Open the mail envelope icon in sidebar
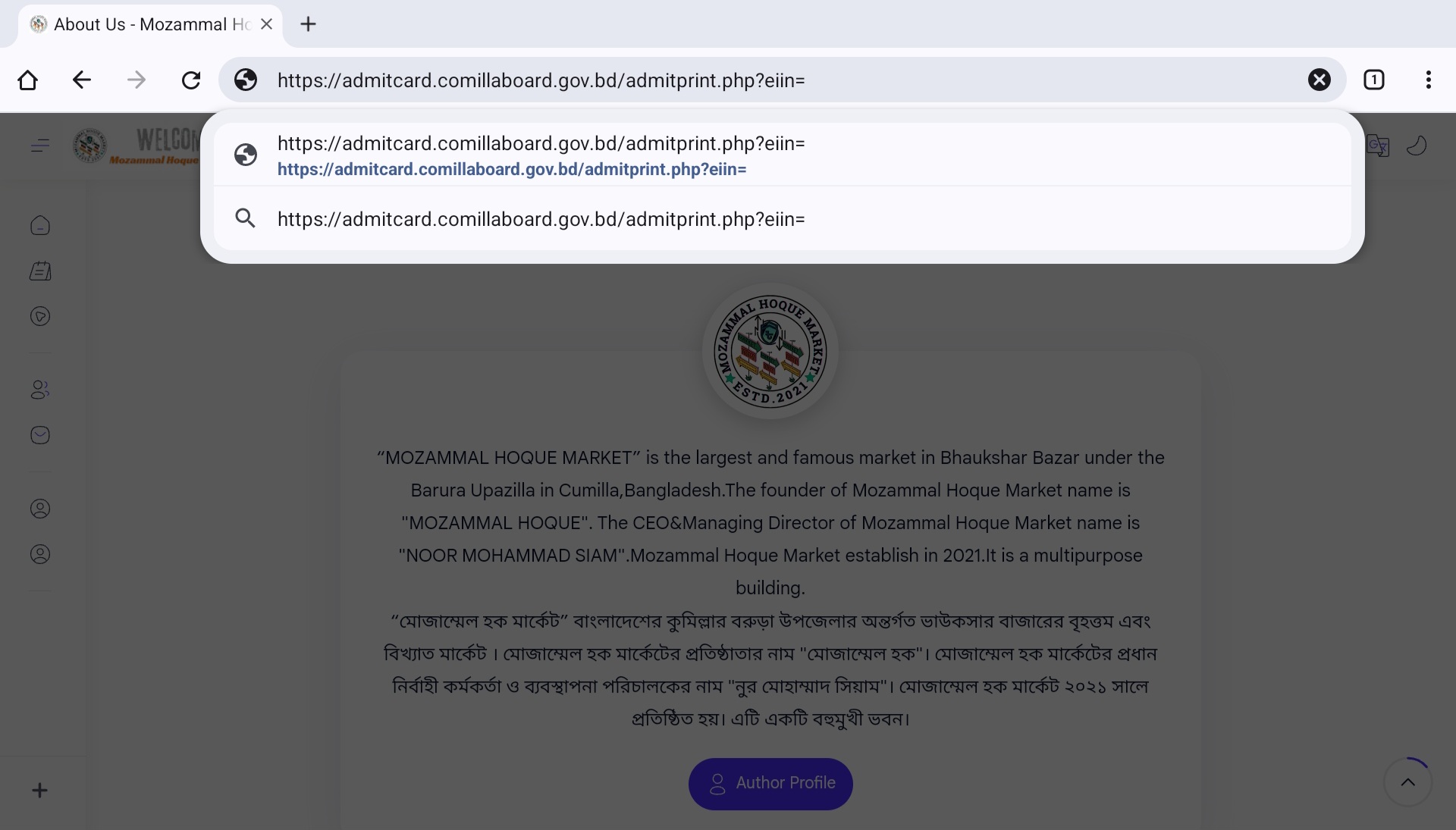This screenshot has width=1456, height=830. 40,435
